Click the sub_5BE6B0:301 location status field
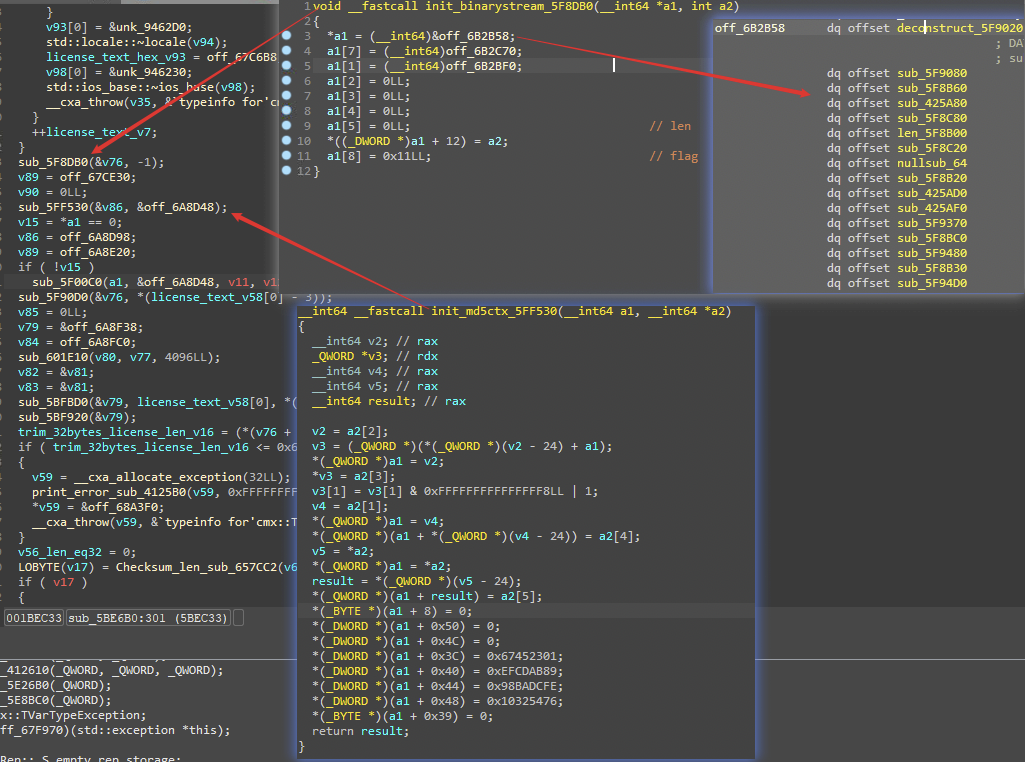The height and width of the screenshot is (762, 1025). [149, 619]
